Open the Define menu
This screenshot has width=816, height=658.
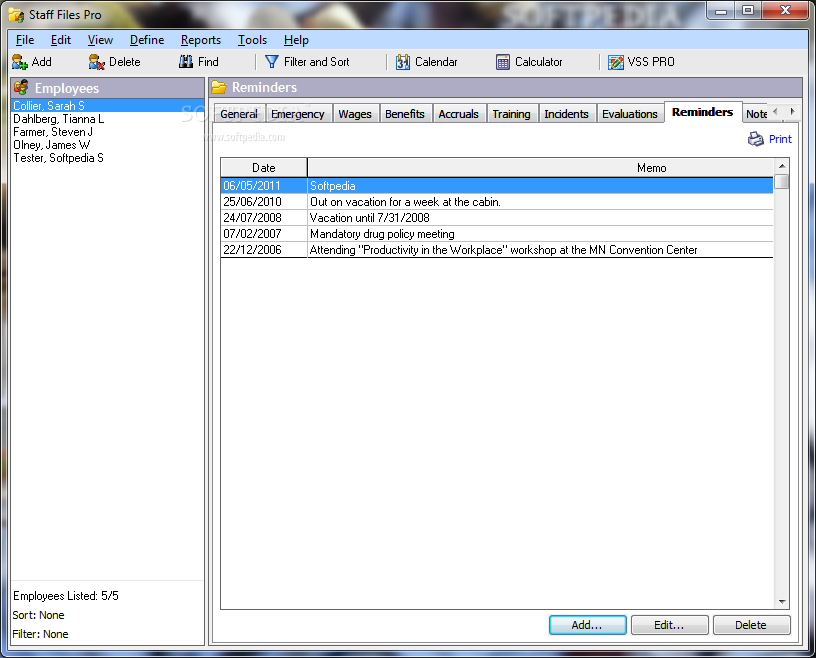click(147, 40)
